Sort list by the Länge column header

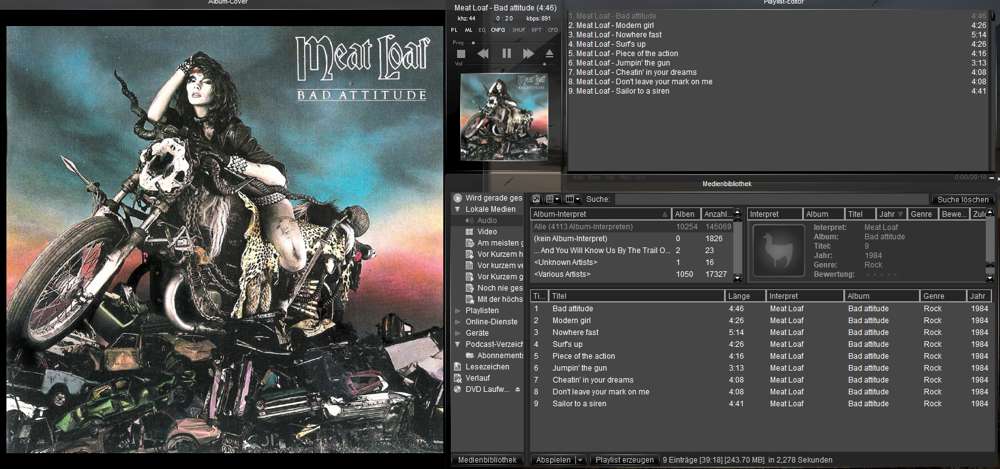tap(744, 296)
